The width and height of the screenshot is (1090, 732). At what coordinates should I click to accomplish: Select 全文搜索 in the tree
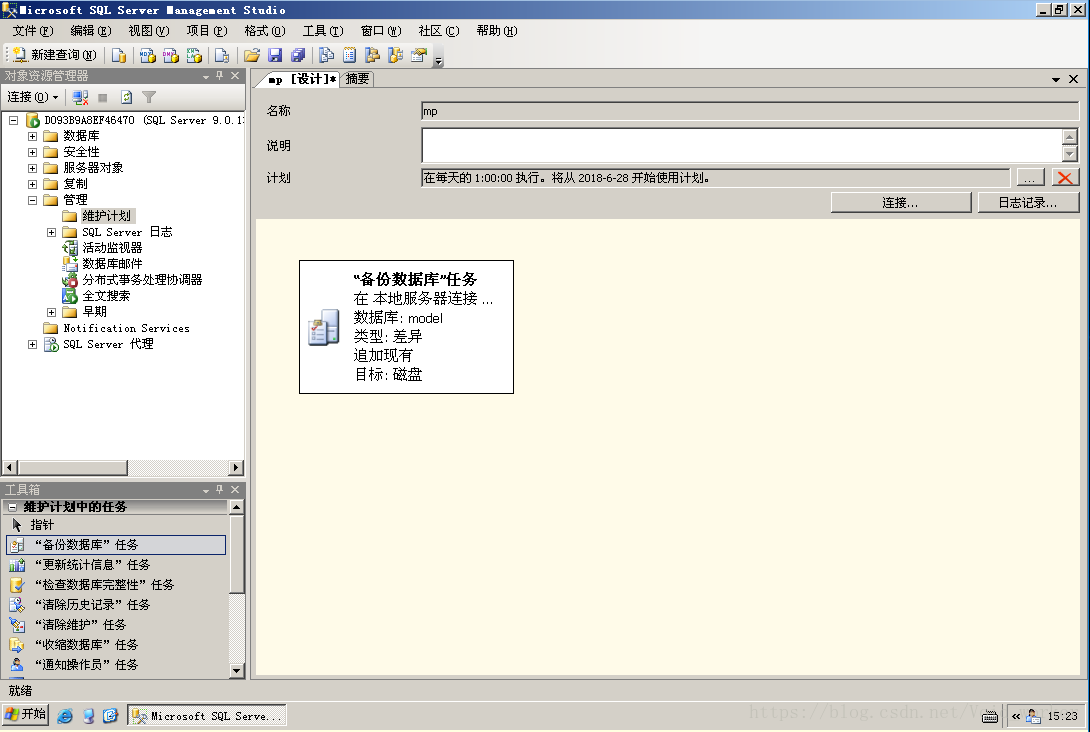pyautogui.click(x=106, y=295)
